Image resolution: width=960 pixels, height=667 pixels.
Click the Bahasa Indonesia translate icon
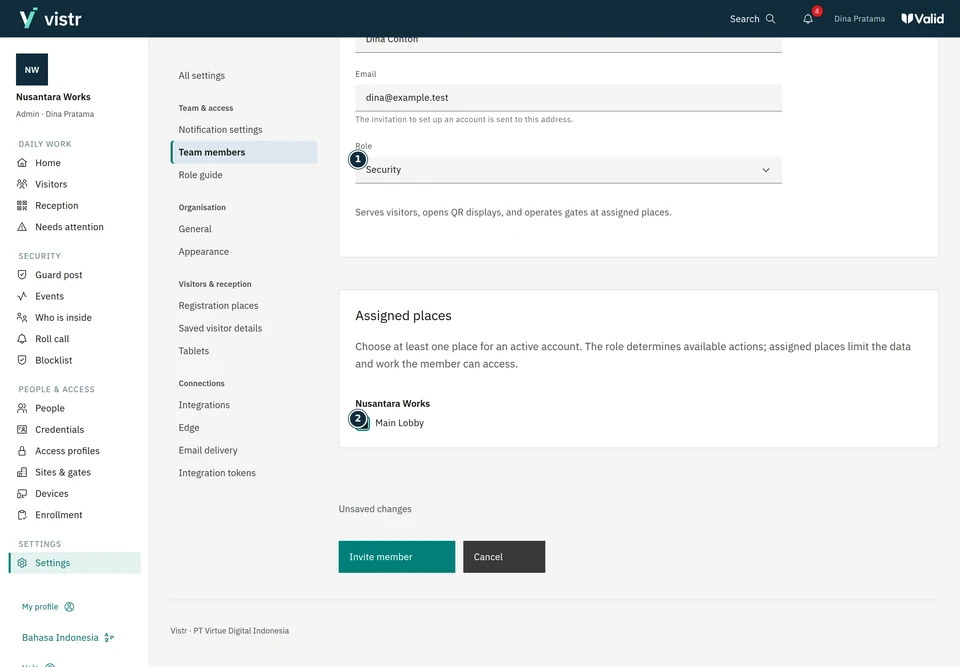(109, 638)
